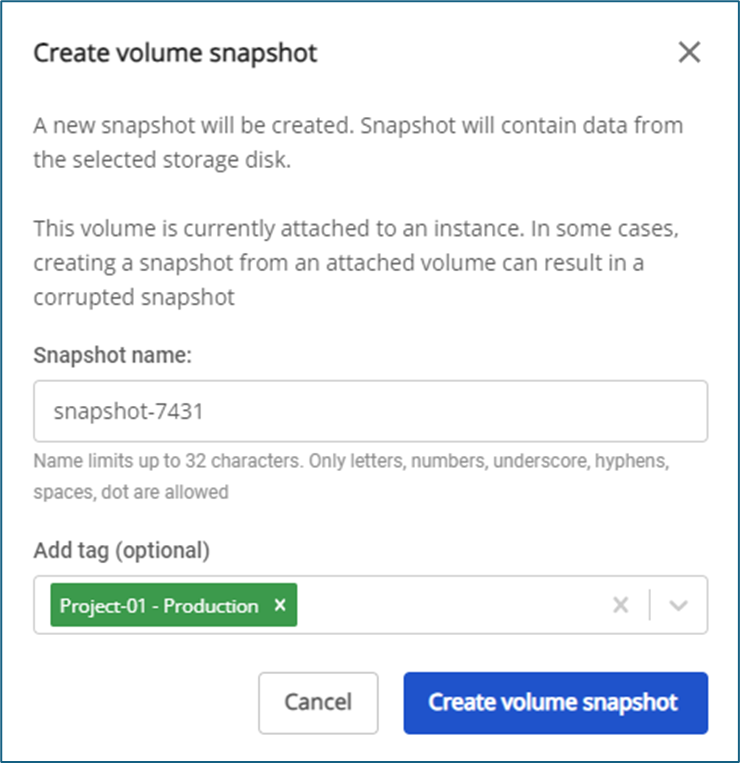The height and width of the screenshot is (763, 740).
Task: Clear all selected tags in tag field
Action: click(x=620, y=605)
